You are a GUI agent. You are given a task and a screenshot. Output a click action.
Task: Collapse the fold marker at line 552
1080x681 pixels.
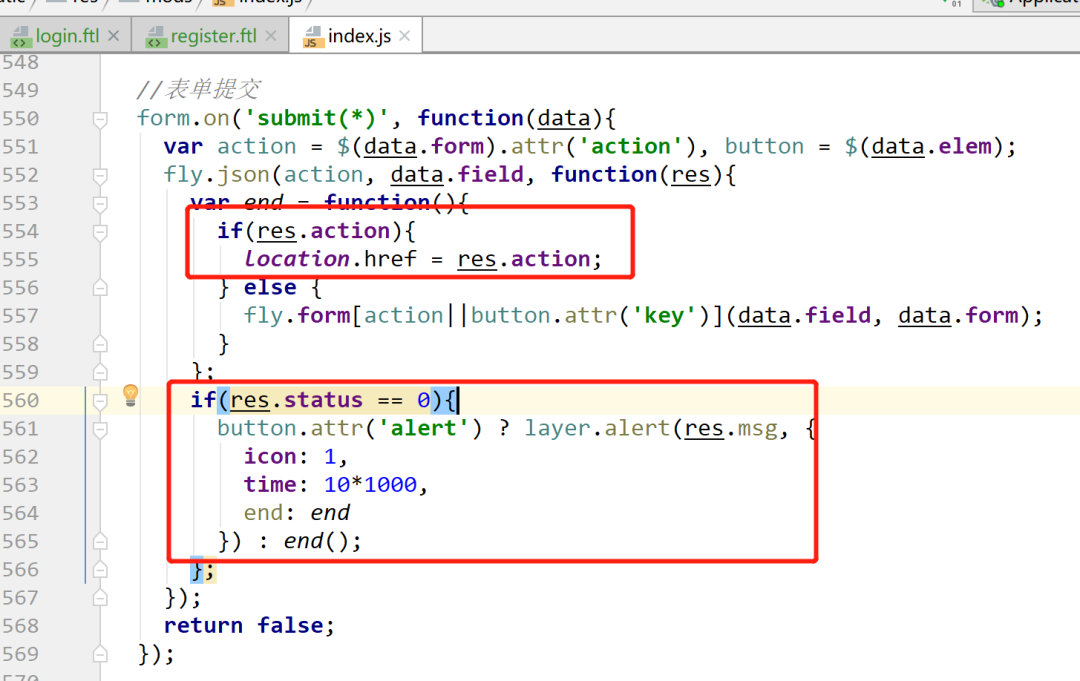tap(100, 176)
